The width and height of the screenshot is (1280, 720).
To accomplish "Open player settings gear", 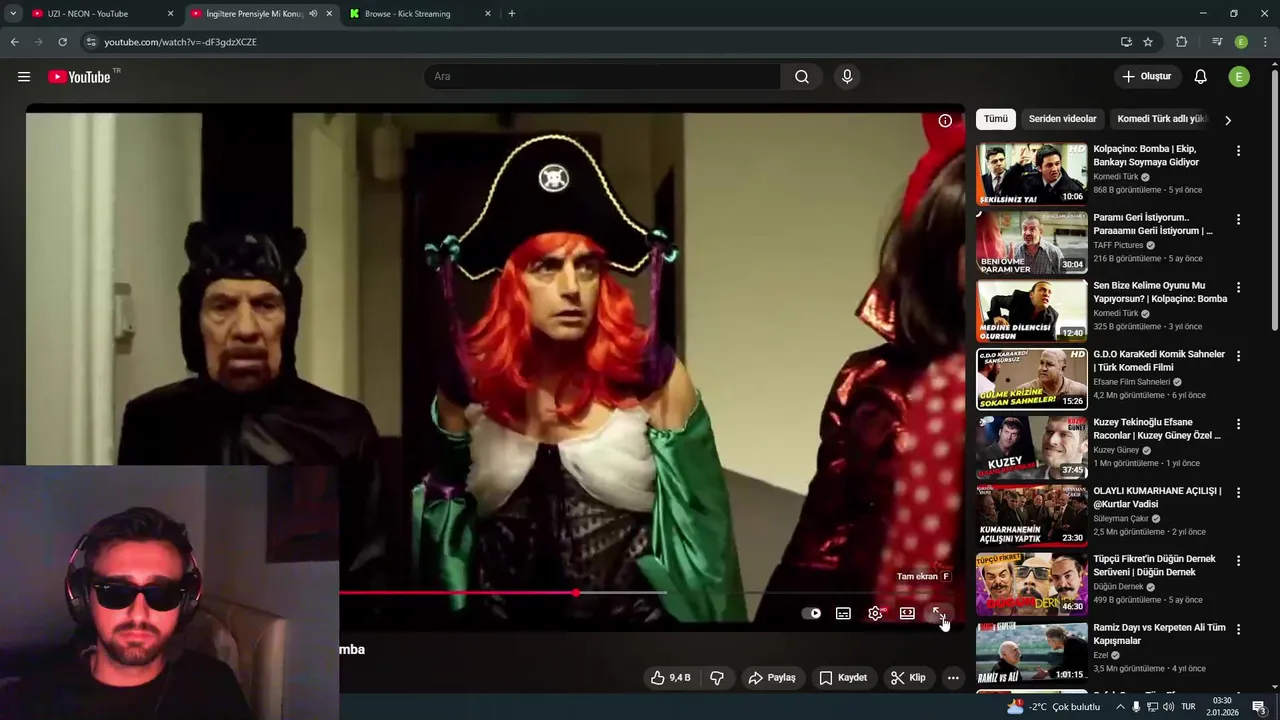I will coord(875,613).
